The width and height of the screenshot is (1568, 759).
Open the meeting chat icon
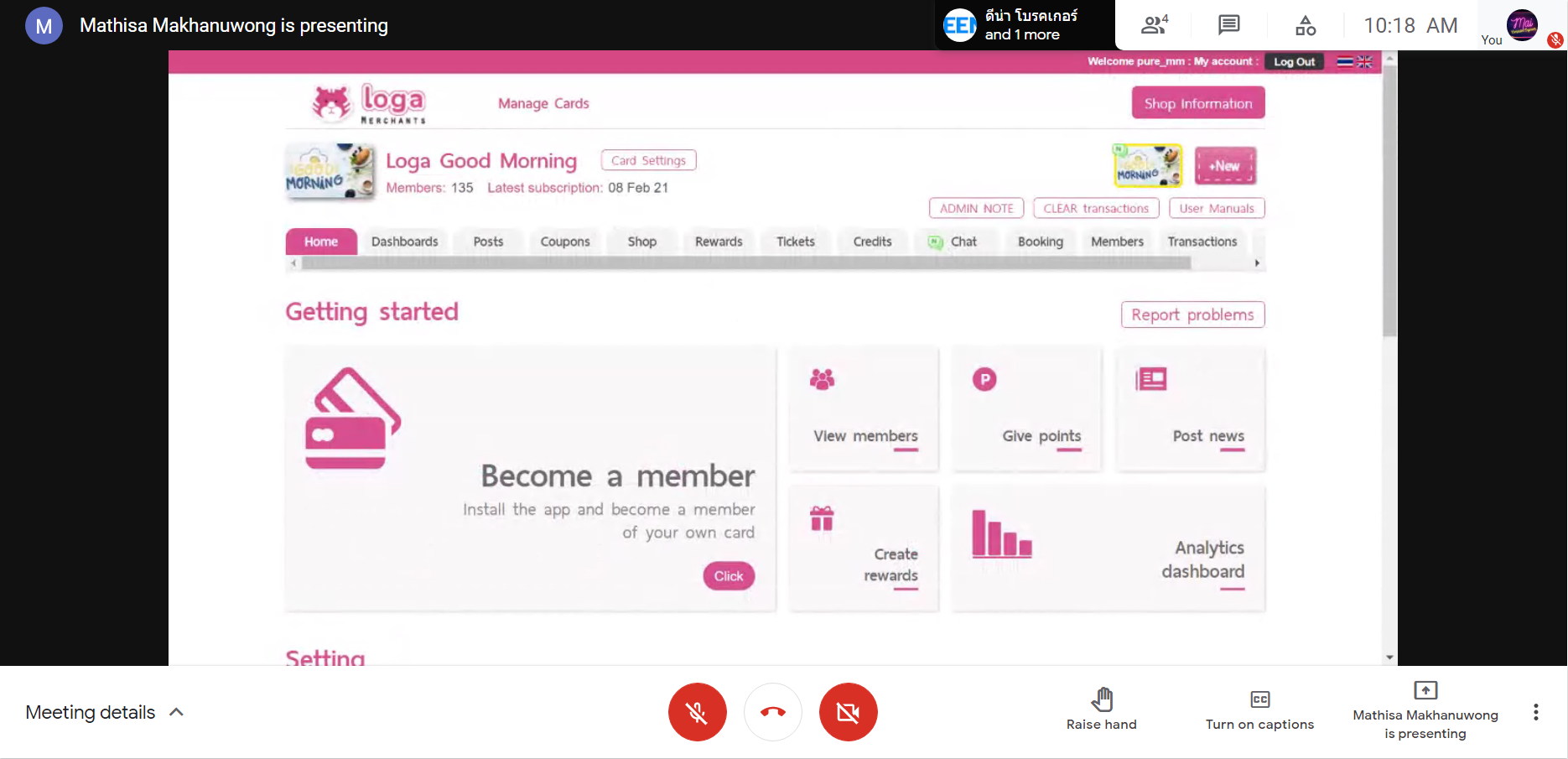[x=1228, y=25]
